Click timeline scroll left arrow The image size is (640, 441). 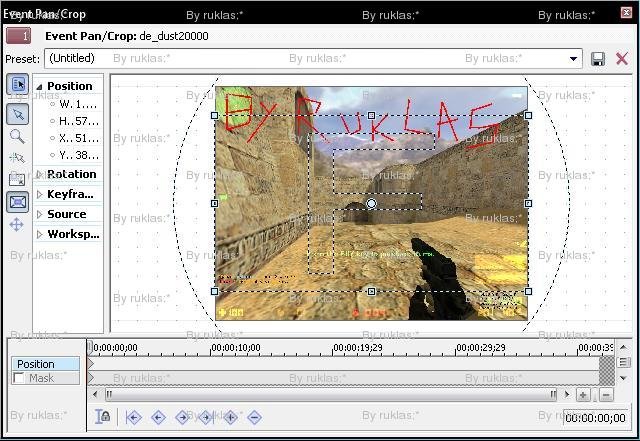coord(95,394)
